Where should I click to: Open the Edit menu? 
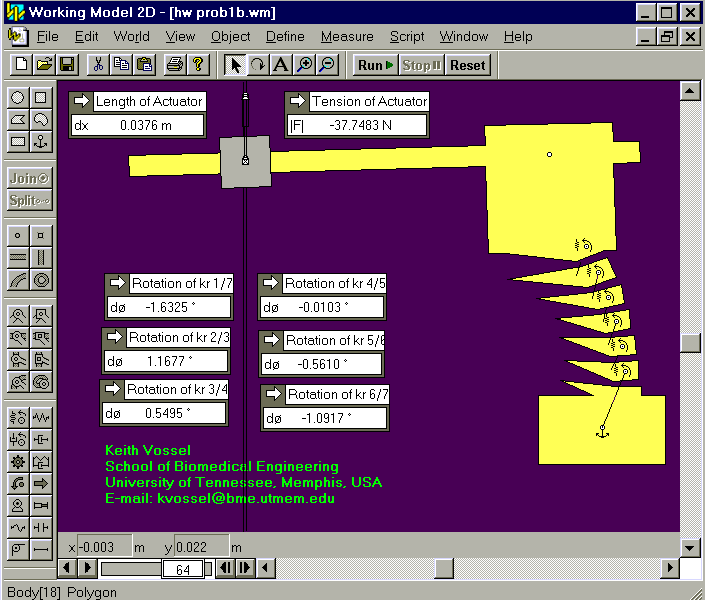86,36
